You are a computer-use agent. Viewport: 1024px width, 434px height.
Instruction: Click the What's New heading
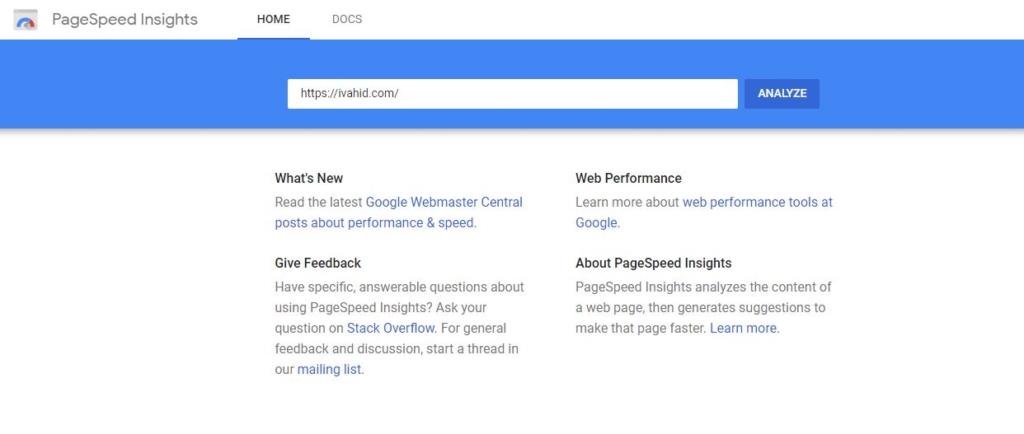point(309,178)
